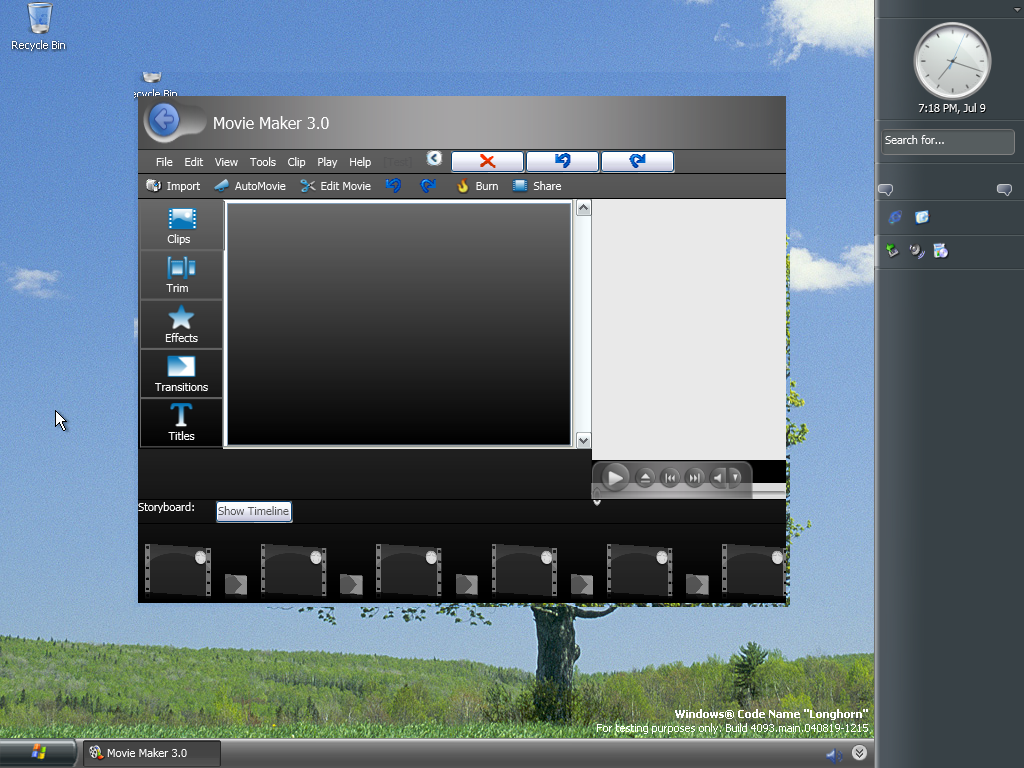Start AutoMovie from the toolbar
The width and height of the screenshot is (1024, 768).
coord(250,186)
